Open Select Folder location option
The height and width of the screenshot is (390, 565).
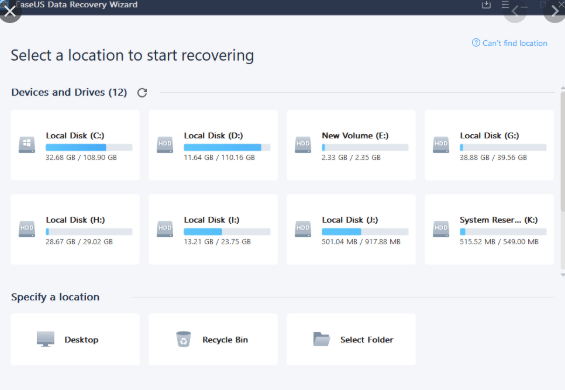[x=351, y=339]
